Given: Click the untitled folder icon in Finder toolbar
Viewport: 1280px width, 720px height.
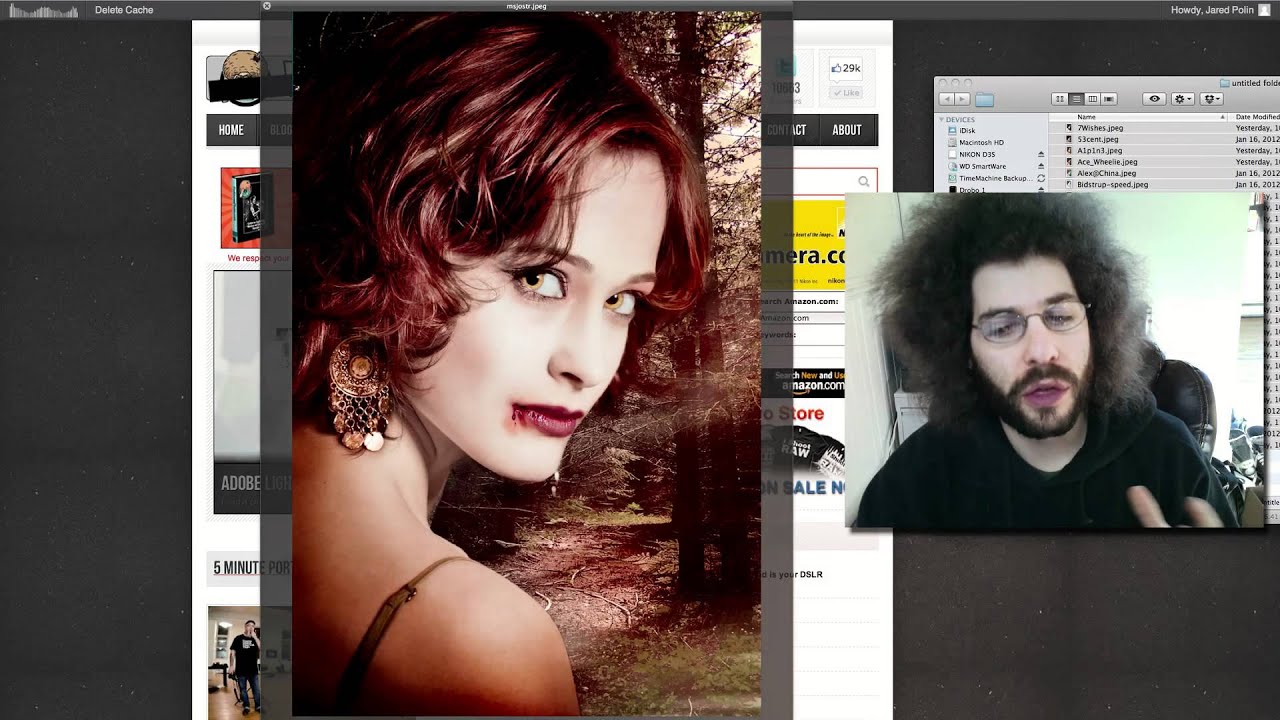Looking at the screenshot, I should point(1225,83).
